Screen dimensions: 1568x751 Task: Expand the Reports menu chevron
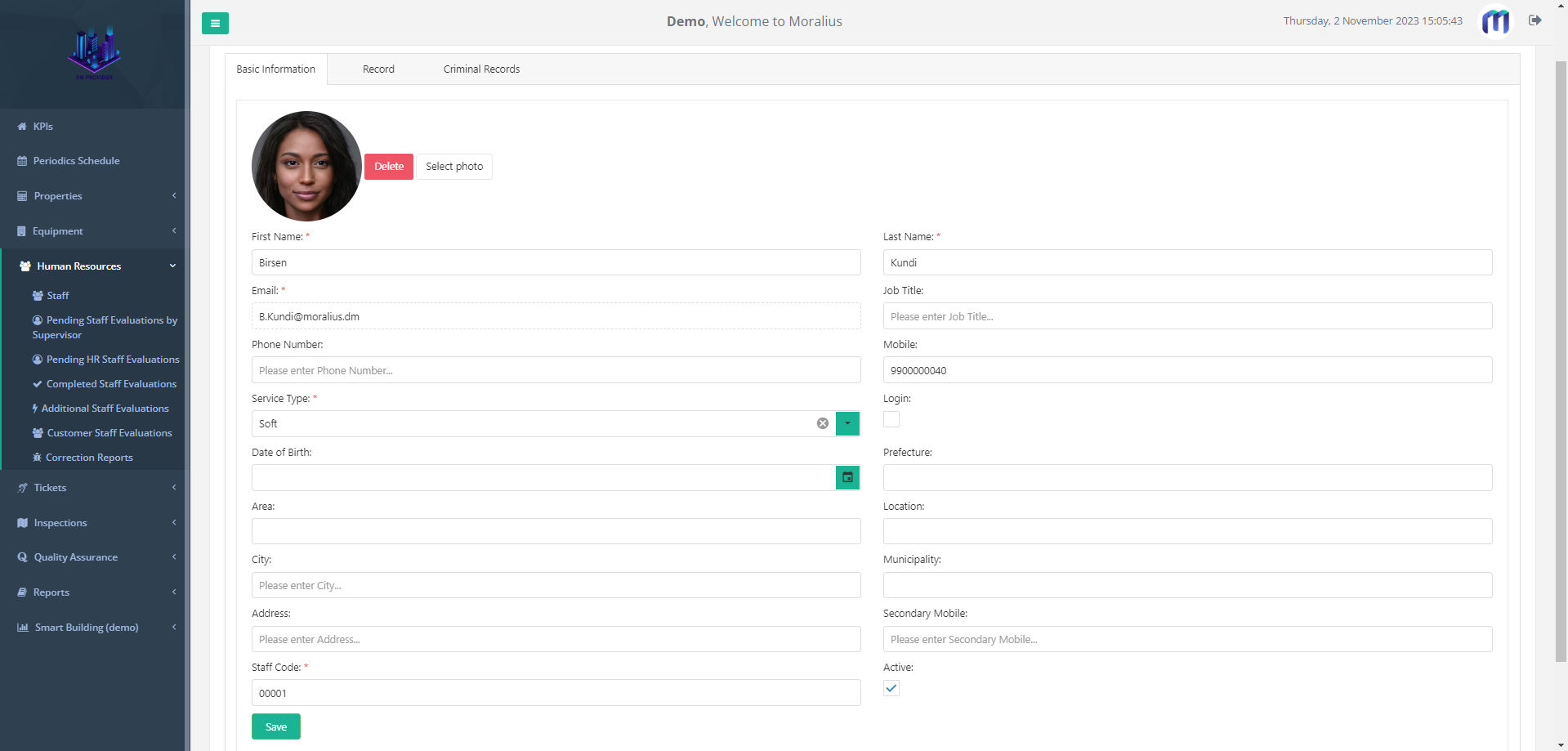point(174,592)
